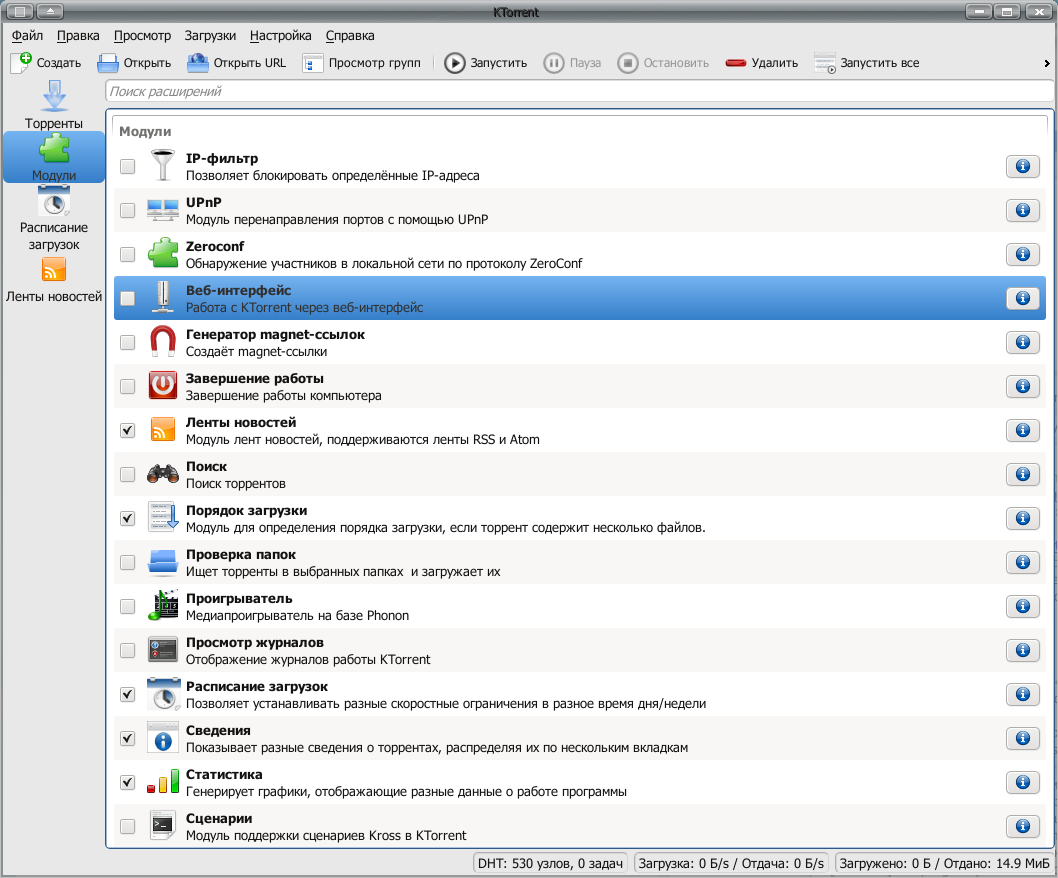Open Расписание загрузок in the sidebar
The width and height of the screenshot is (1058, 878).
54,219
